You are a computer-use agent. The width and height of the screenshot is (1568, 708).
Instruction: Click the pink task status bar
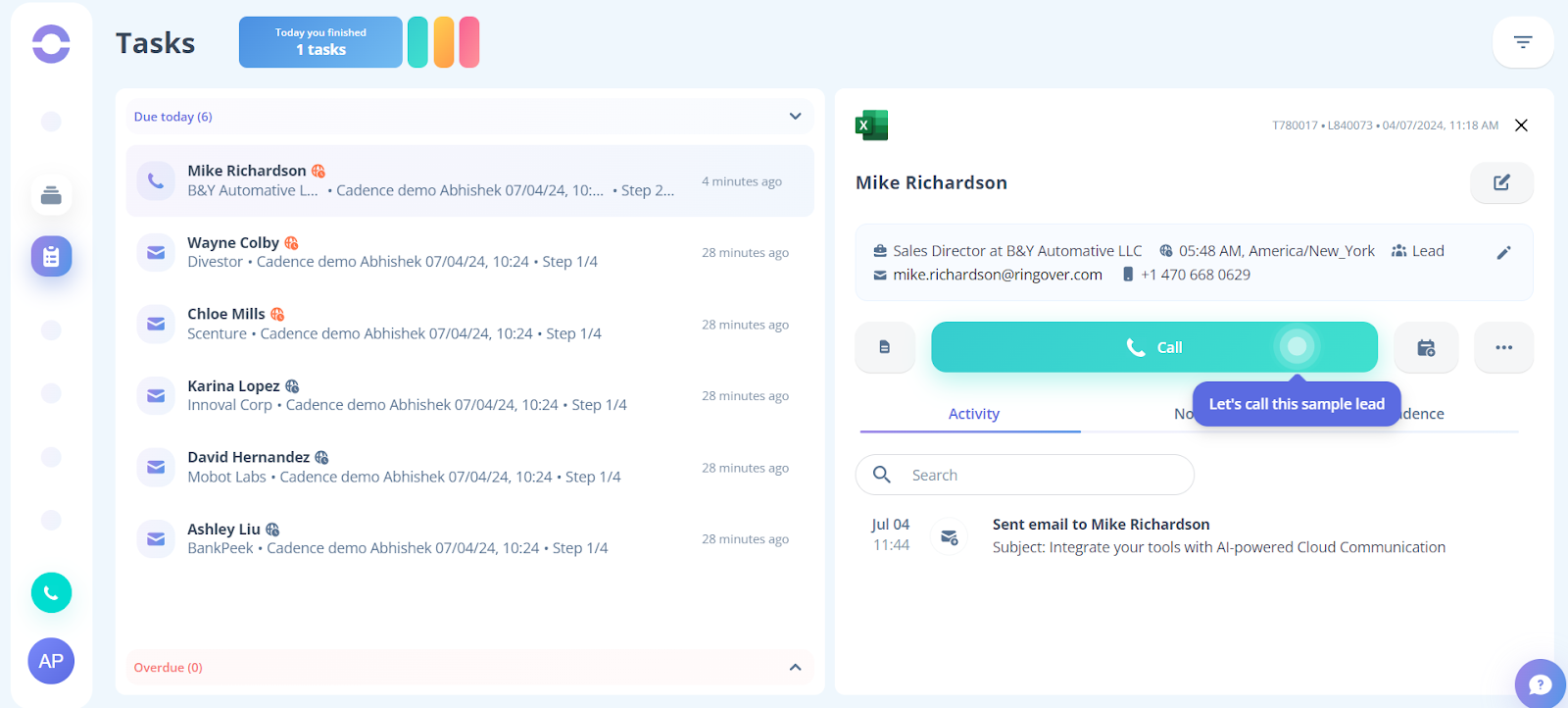[469, 42]
